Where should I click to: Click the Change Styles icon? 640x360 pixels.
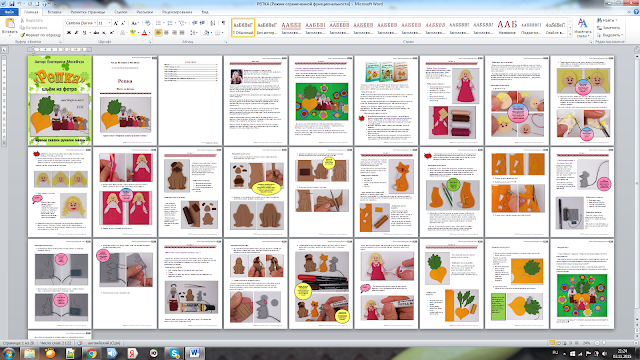click(x=582, y=24)
